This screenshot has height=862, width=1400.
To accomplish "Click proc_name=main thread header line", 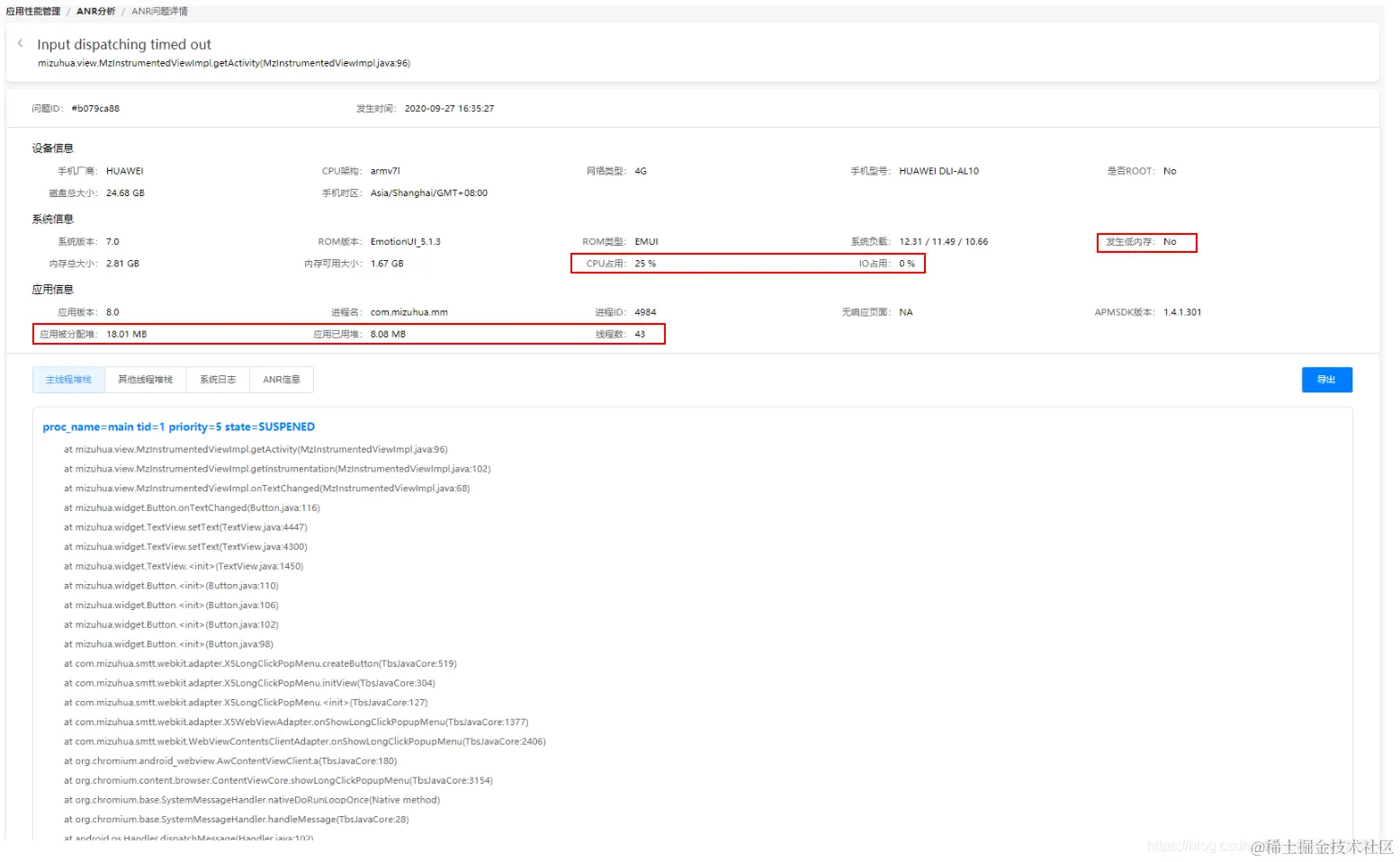I will tap(179, 427).
